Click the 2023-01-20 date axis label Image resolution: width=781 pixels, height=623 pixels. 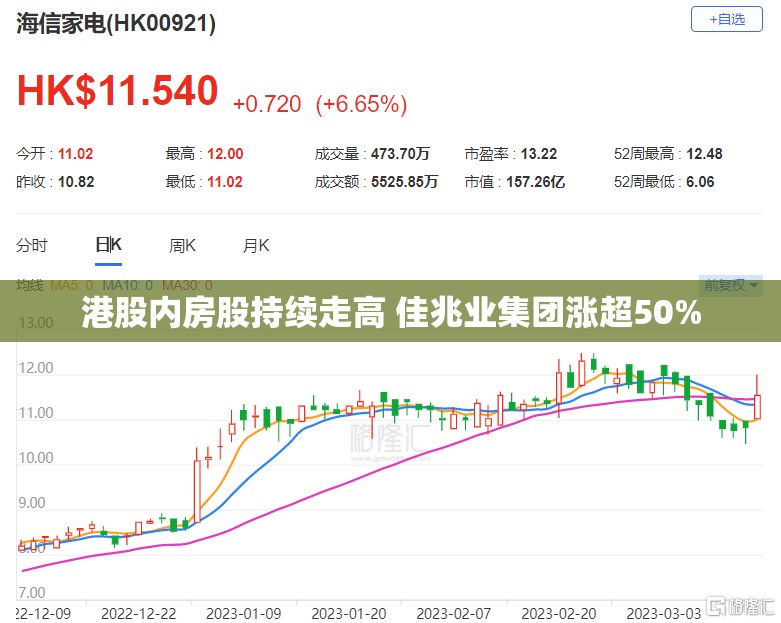click(349, 613)
